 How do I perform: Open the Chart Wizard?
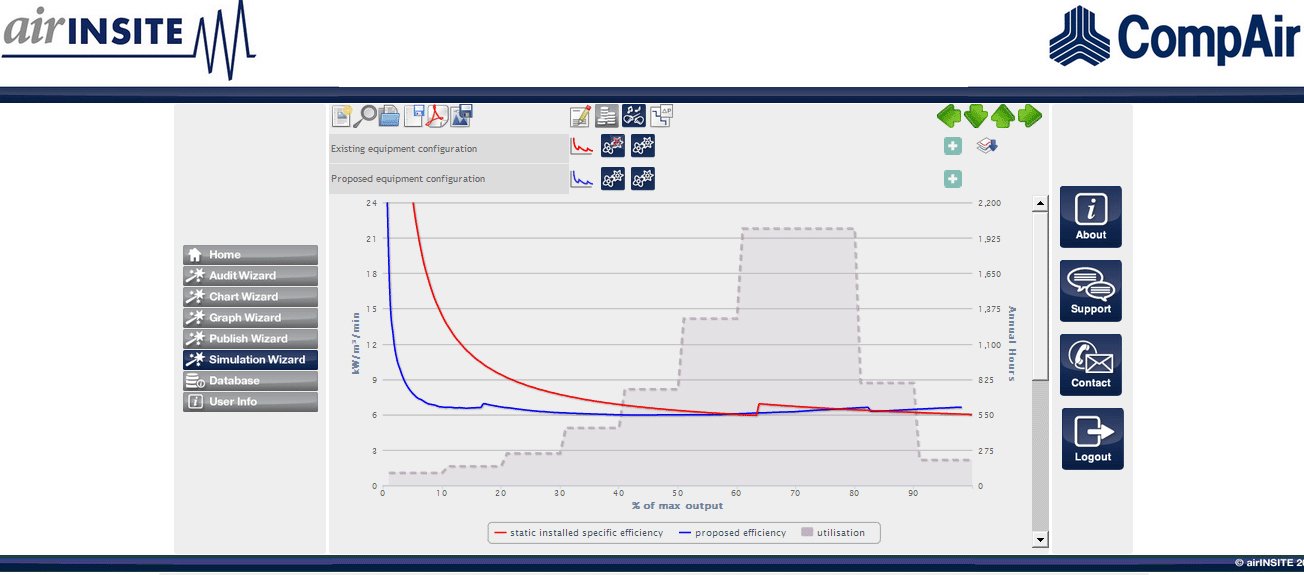250,297
